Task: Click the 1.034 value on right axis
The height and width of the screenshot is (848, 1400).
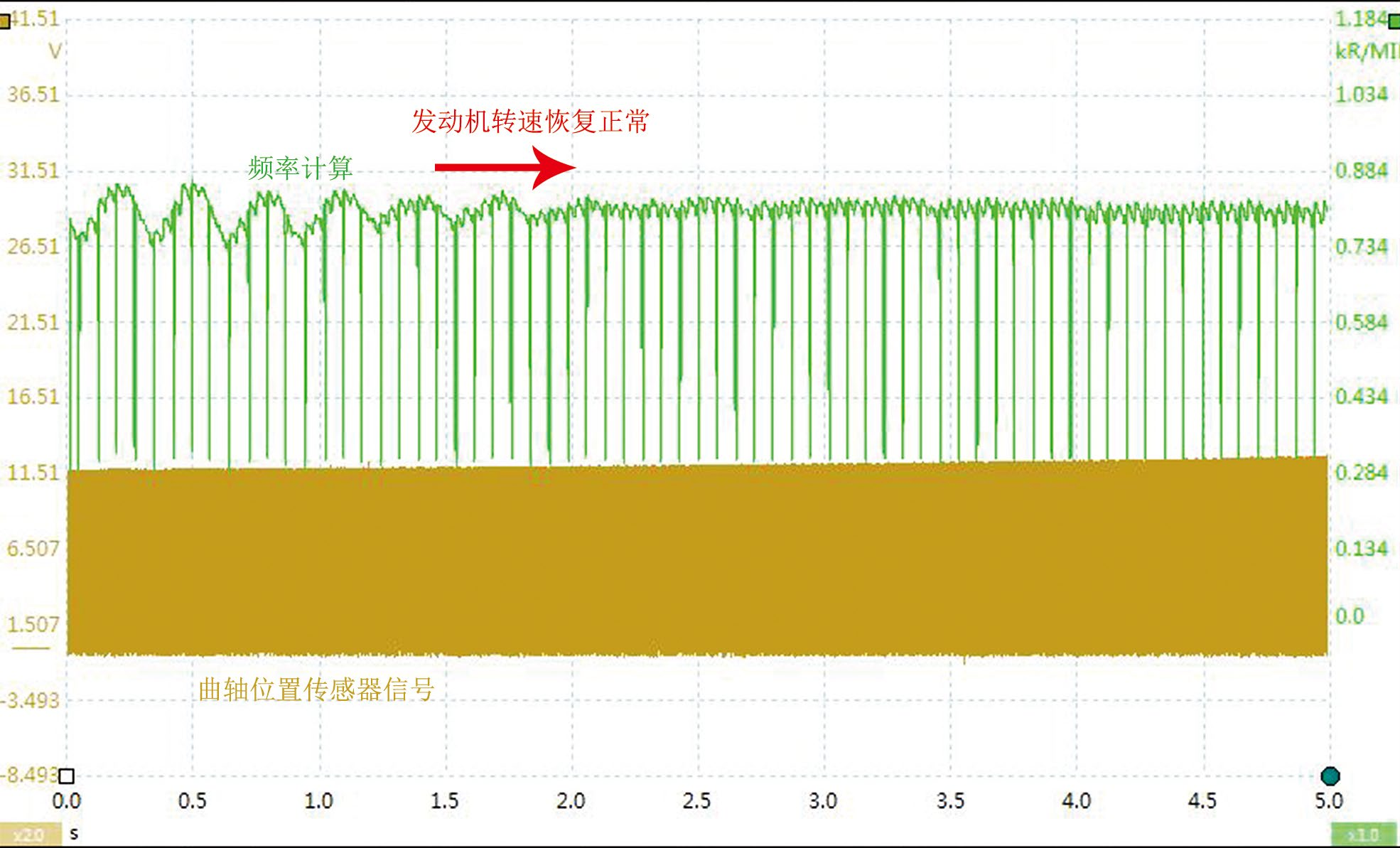Action: pos(1361,95)
